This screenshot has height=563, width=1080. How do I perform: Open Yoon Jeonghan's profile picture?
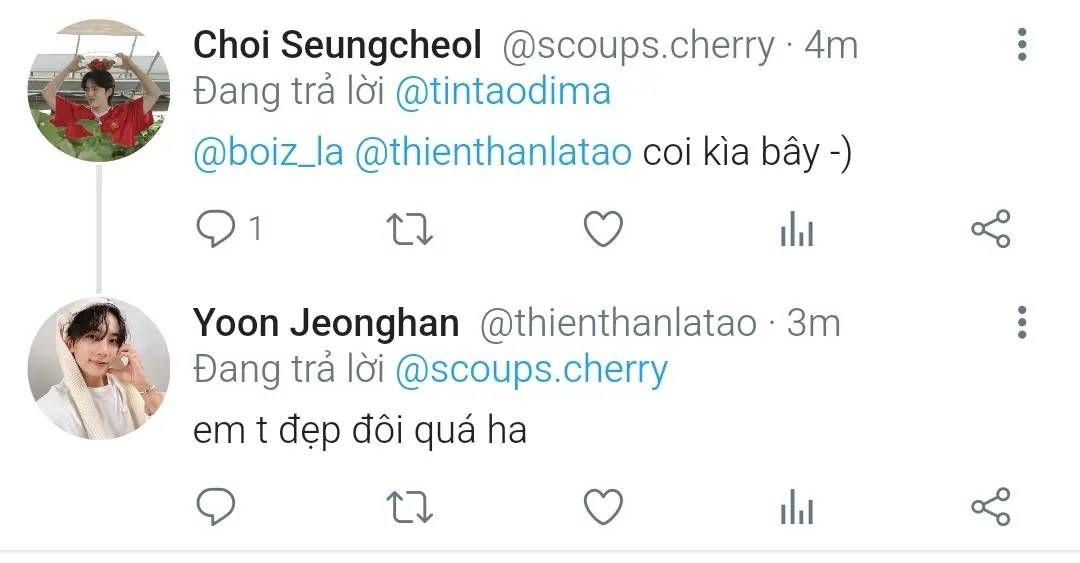click(98, 369)
